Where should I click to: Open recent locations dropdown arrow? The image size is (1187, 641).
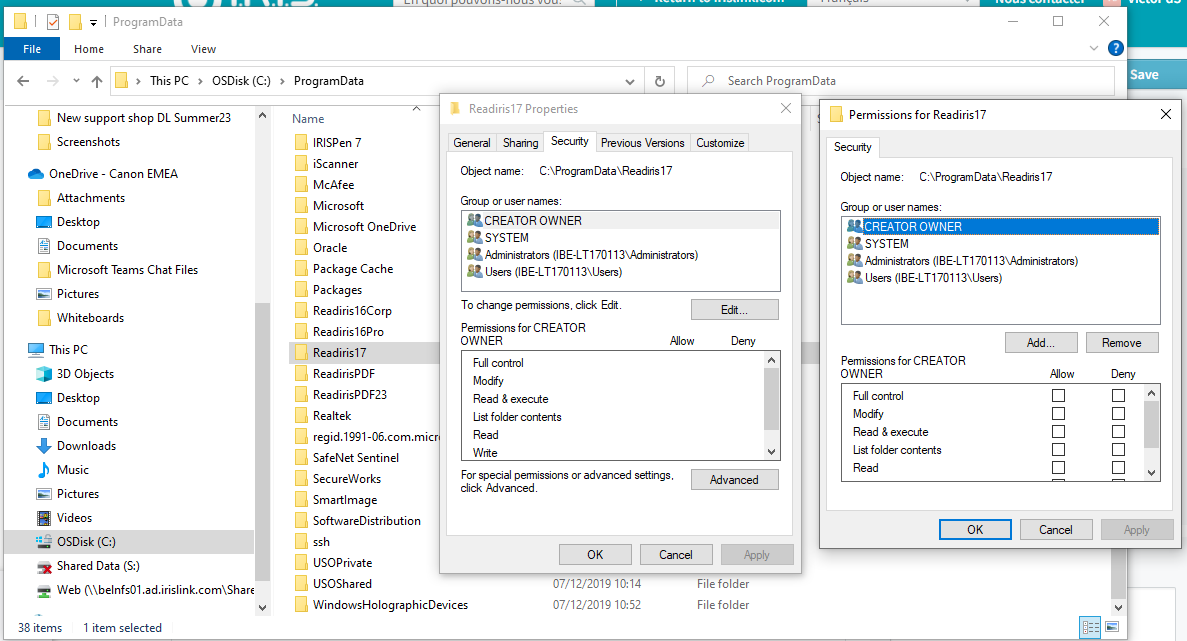(76, 81)
